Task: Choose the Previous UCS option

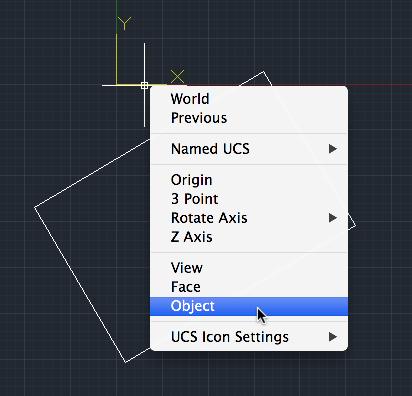Action: 249,118
